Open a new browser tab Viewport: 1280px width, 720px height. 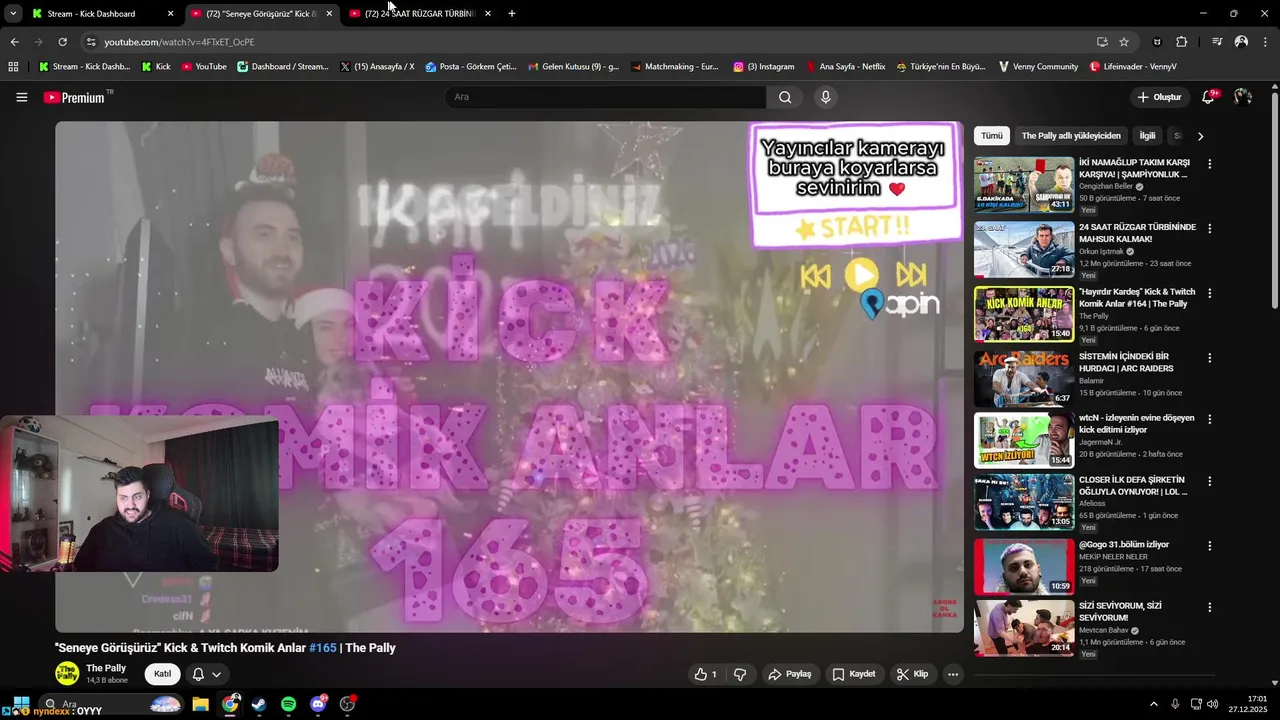512,14
